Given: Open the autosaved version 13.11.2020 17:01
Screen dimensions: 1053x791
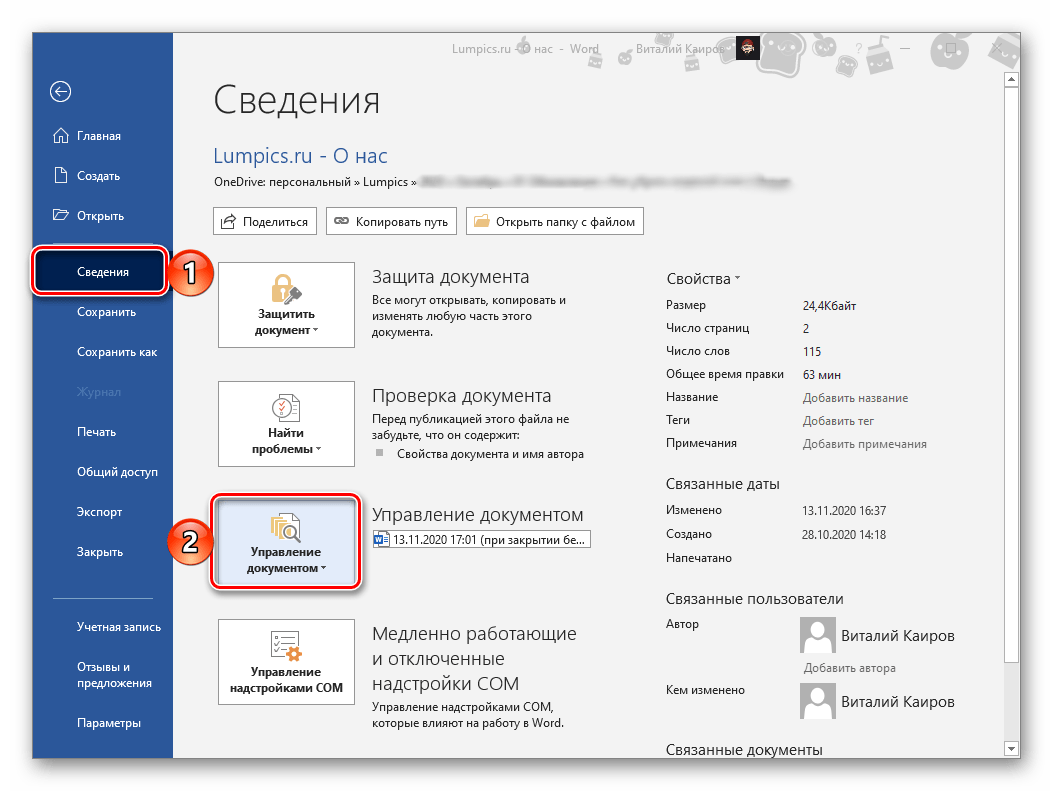Looking at the screenshot, I should (482, 540).
